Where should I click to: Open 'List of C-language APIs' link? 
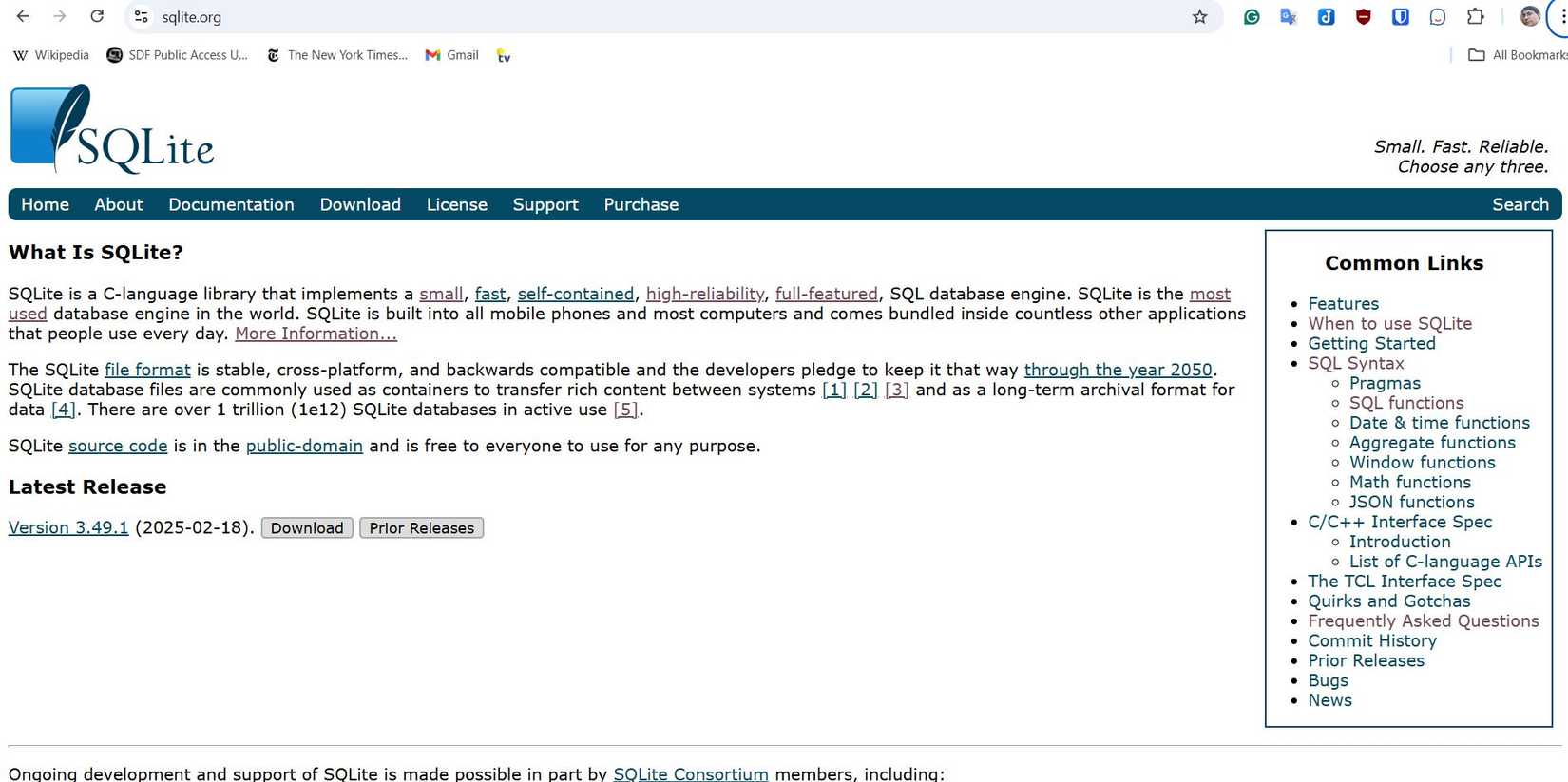[1446, 562]
